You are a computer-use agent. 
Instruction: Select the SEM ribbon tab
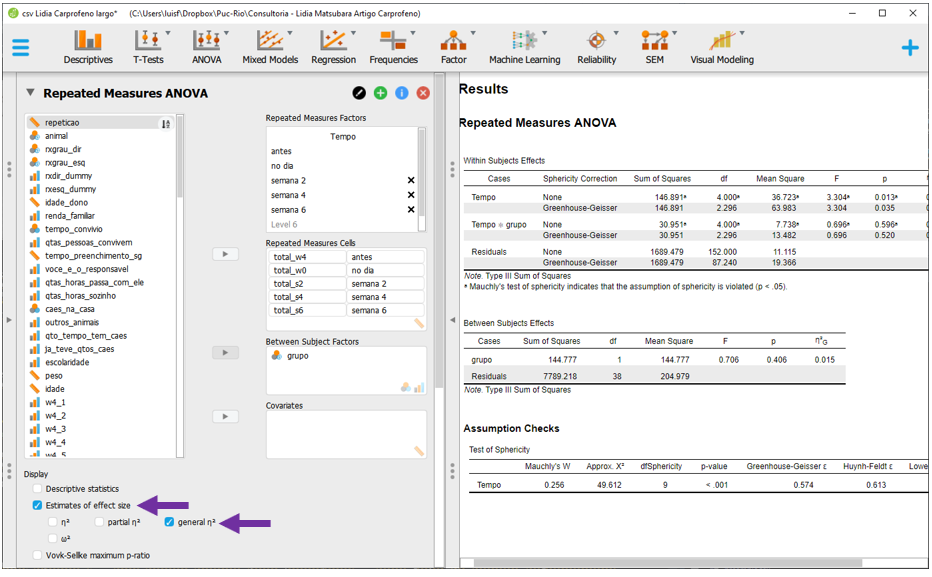(654, 47)
